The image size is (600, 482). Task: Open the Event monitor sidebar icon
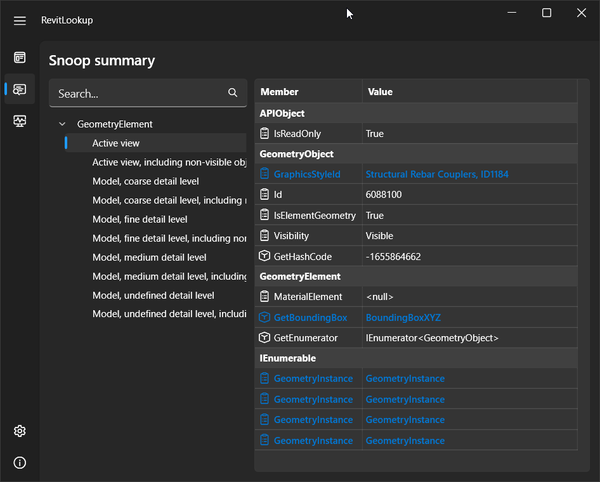(20, 121)
